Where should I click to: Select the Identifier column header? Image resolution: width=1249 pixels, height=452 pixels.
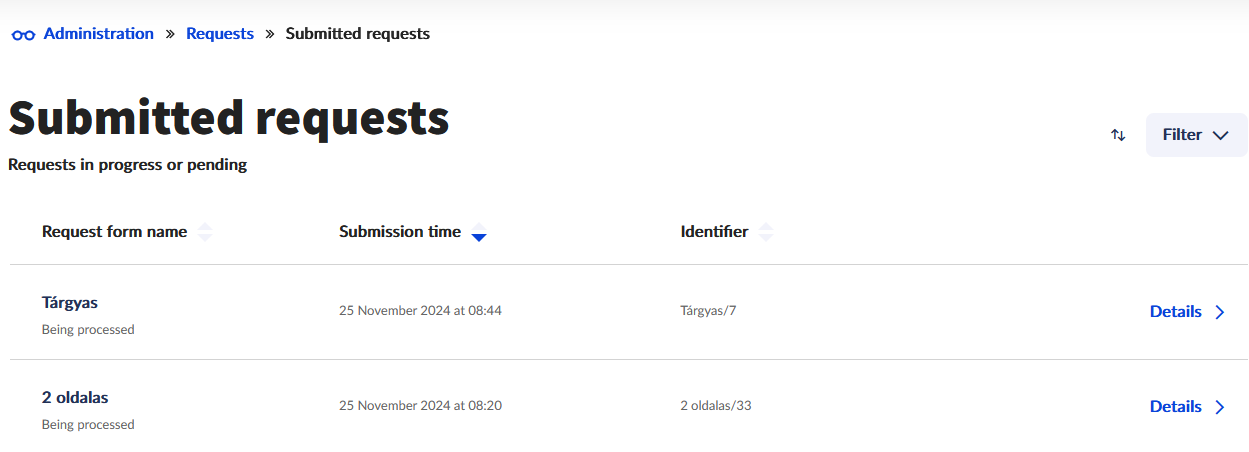tap(714, 232)
